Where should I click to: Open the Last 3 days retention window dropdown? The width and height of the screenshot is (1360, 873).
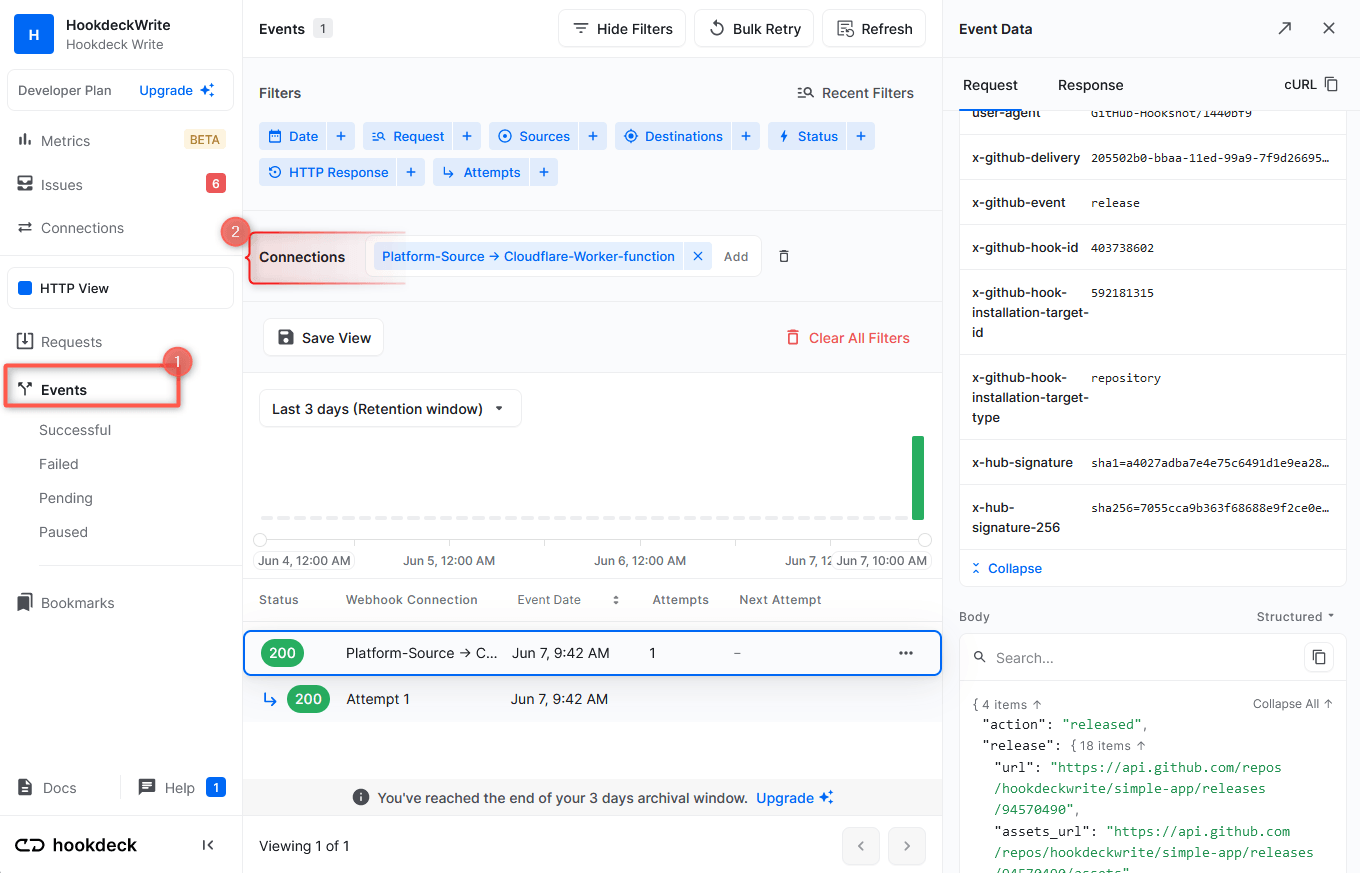(x=390, y=408)
